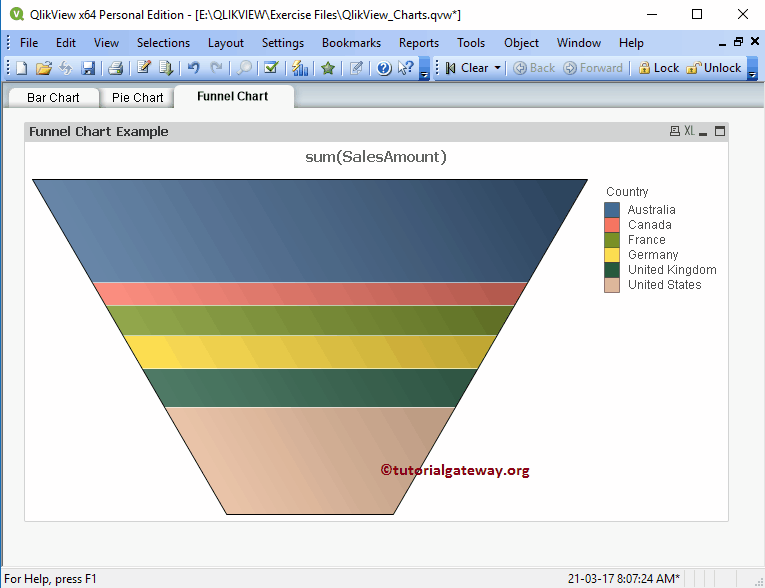Activate the What's This help cursor
Viewport: 765px width, 588px height.
click(x=405, y=68)
